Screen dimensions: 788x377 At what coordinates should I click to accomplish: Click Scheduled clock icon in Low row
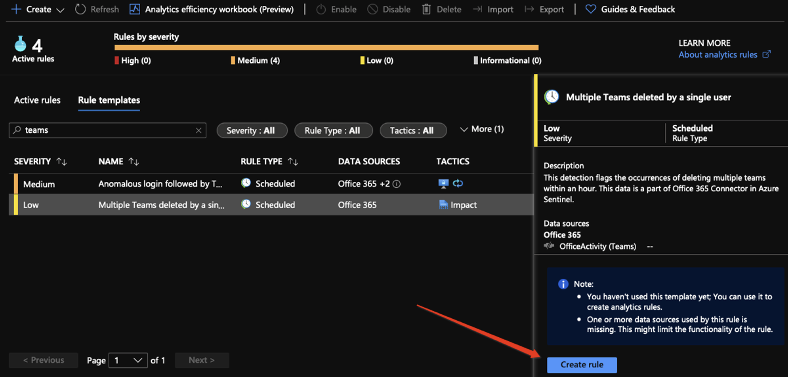point(246,204)
